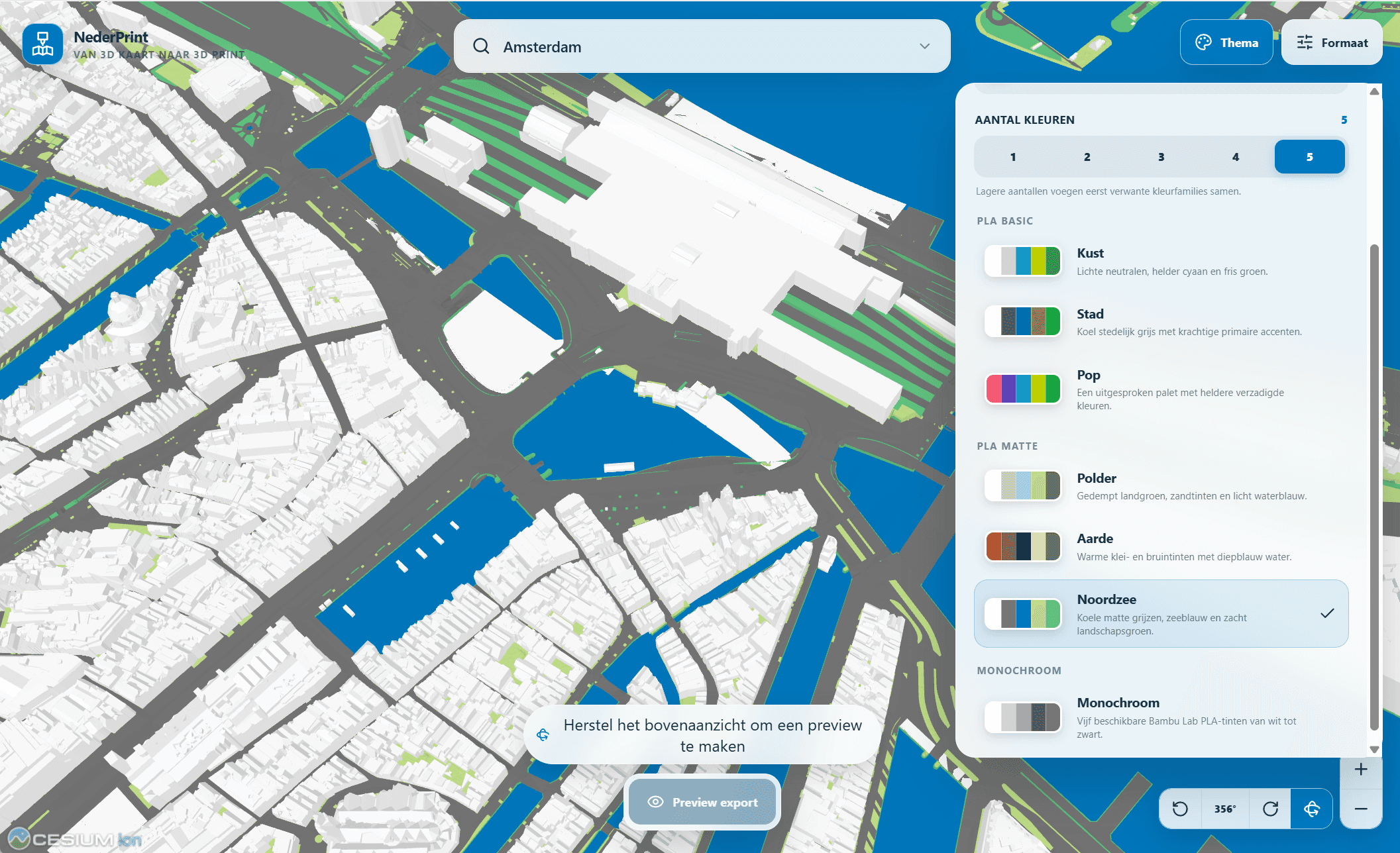Set color count to 3
Image resolution: width=1400 pixels, height=853 pixels.
click(1161, 157)
